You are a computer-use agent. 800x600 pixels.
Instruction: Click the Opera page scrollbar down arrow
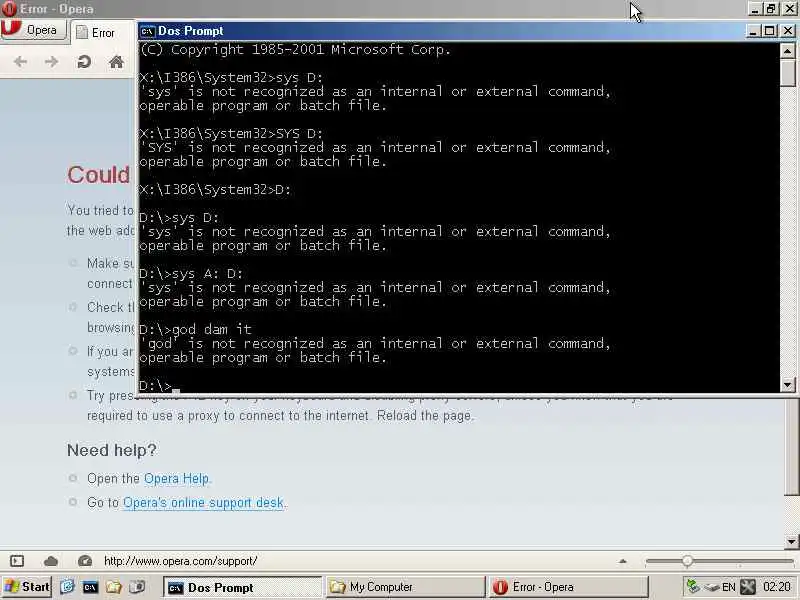pos(791,541)
